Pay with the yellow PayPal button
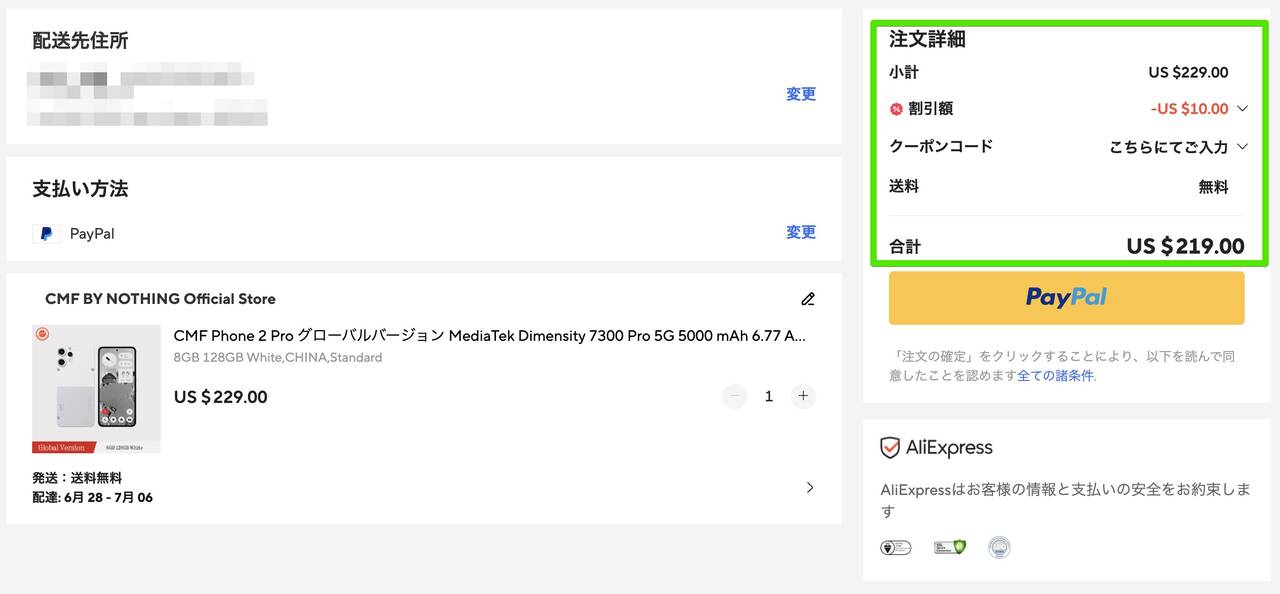 point(1066,298)
